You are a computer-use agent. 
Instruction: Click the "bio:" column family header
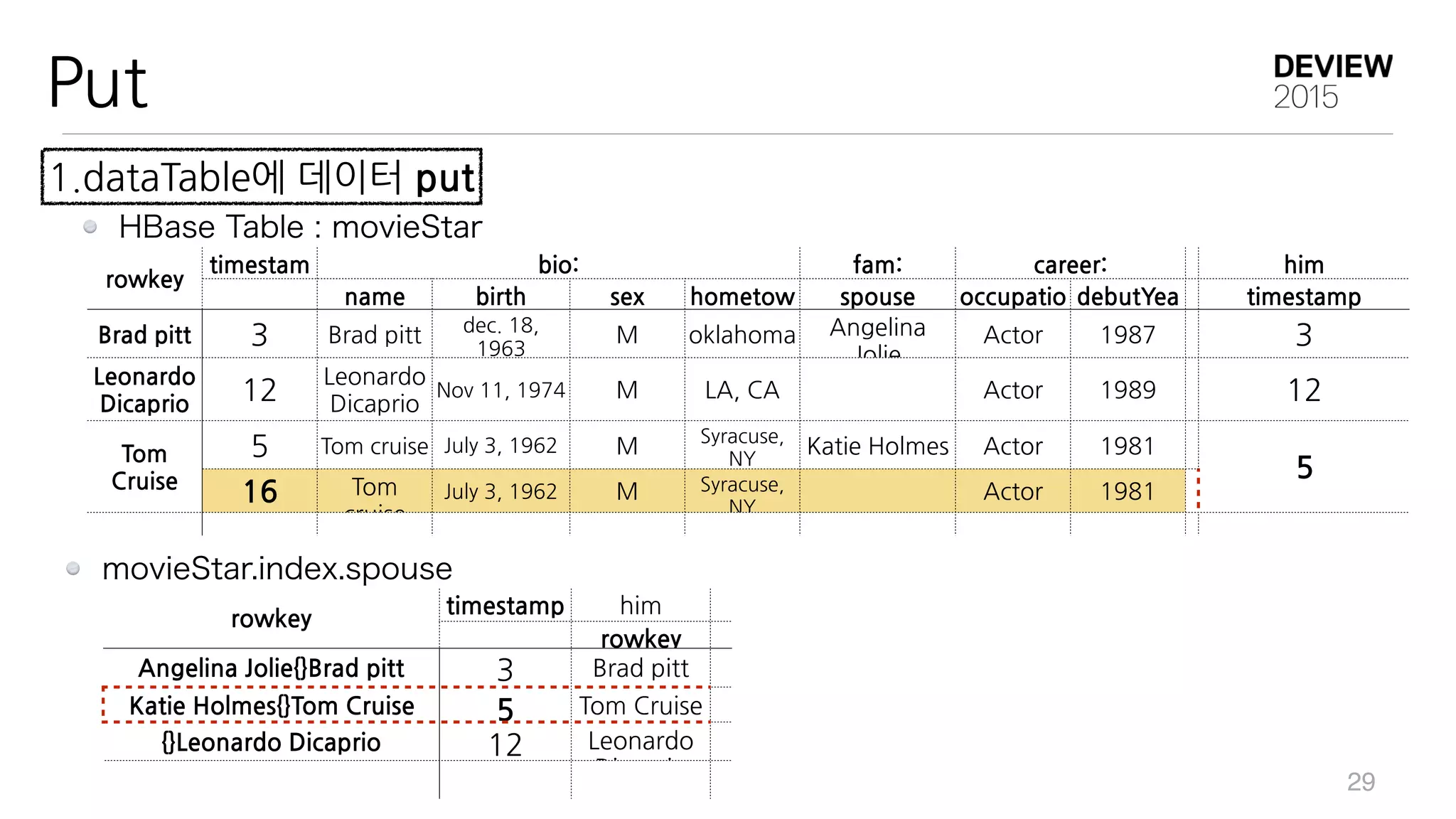tap(558, 264)
